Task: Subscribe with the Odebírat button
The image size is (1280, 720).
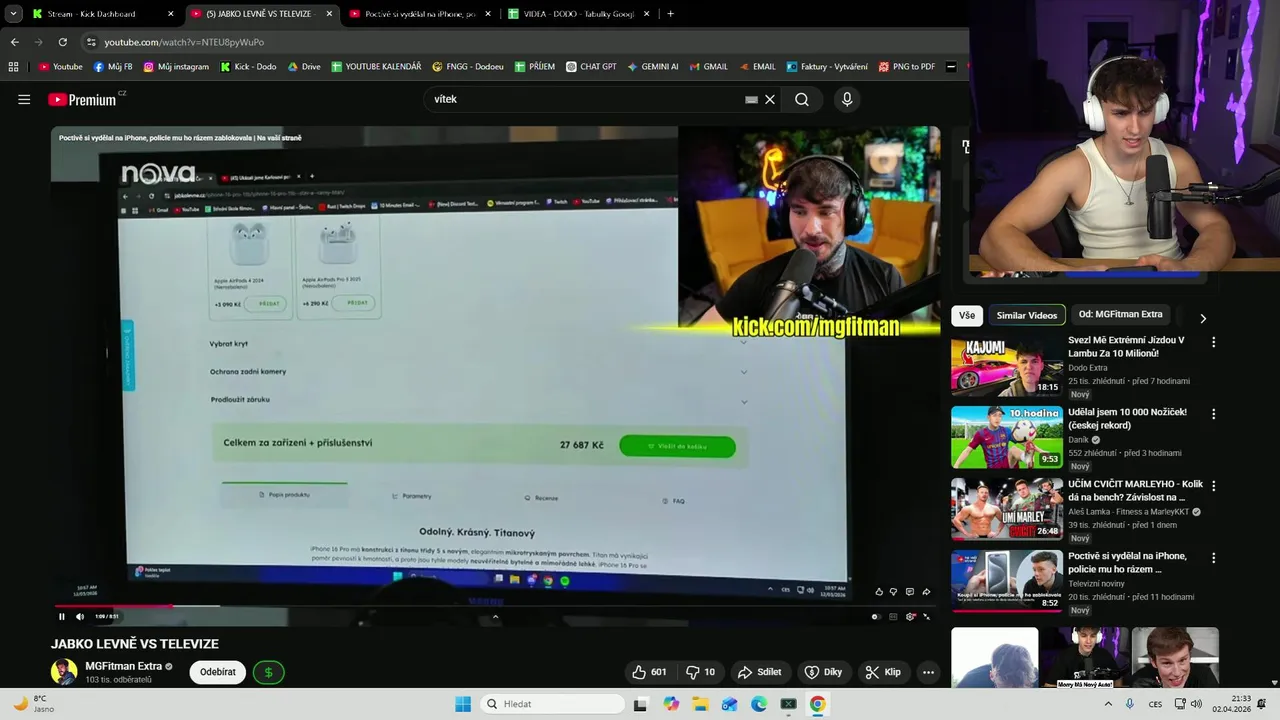Action: pyautogui.click(x=218, y=672)
